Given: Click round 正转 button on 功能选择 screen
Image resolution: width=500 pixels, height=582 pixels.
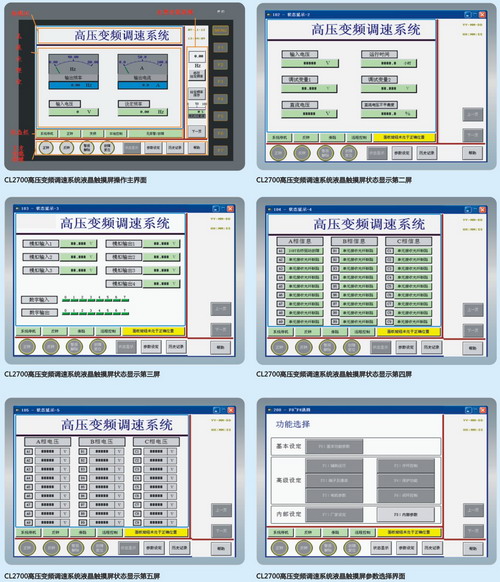Looking at the screenshot, I should coord(280,547).
